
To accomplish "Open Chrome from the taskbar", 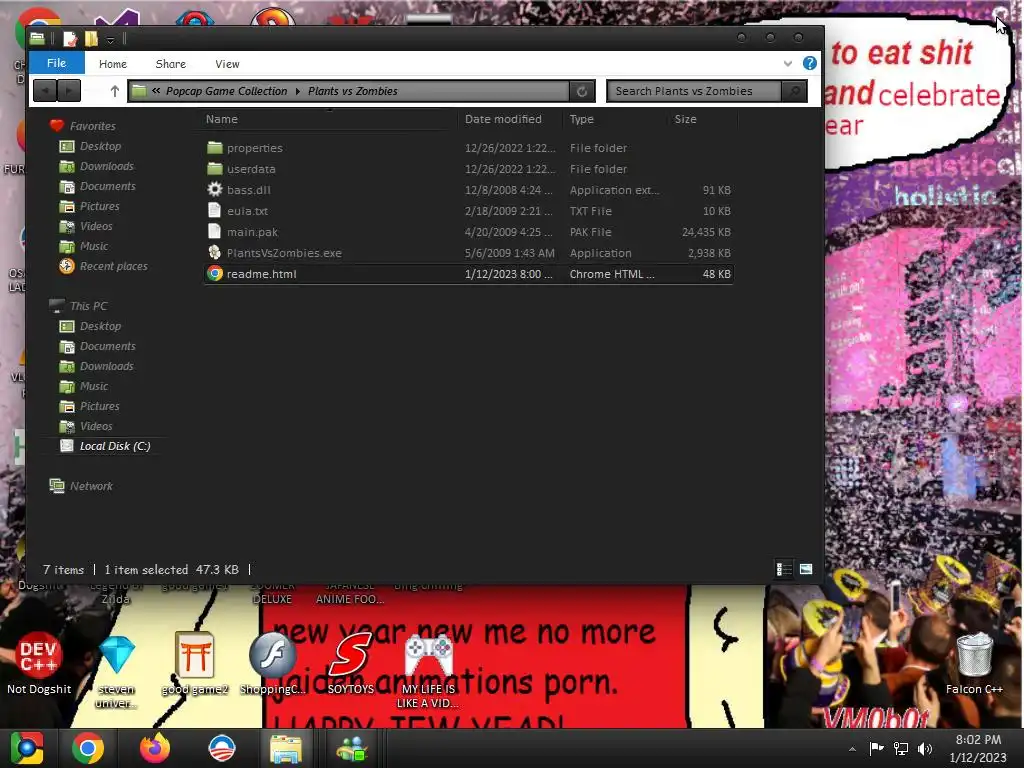I will [x=88, y=748].
